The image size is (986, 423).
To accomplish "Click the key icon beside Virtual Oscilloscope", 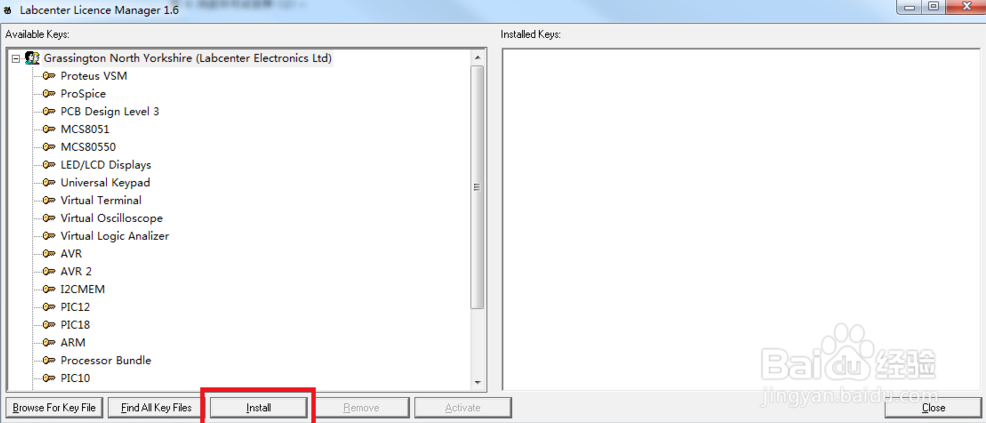I will click(x=48, y=218).
